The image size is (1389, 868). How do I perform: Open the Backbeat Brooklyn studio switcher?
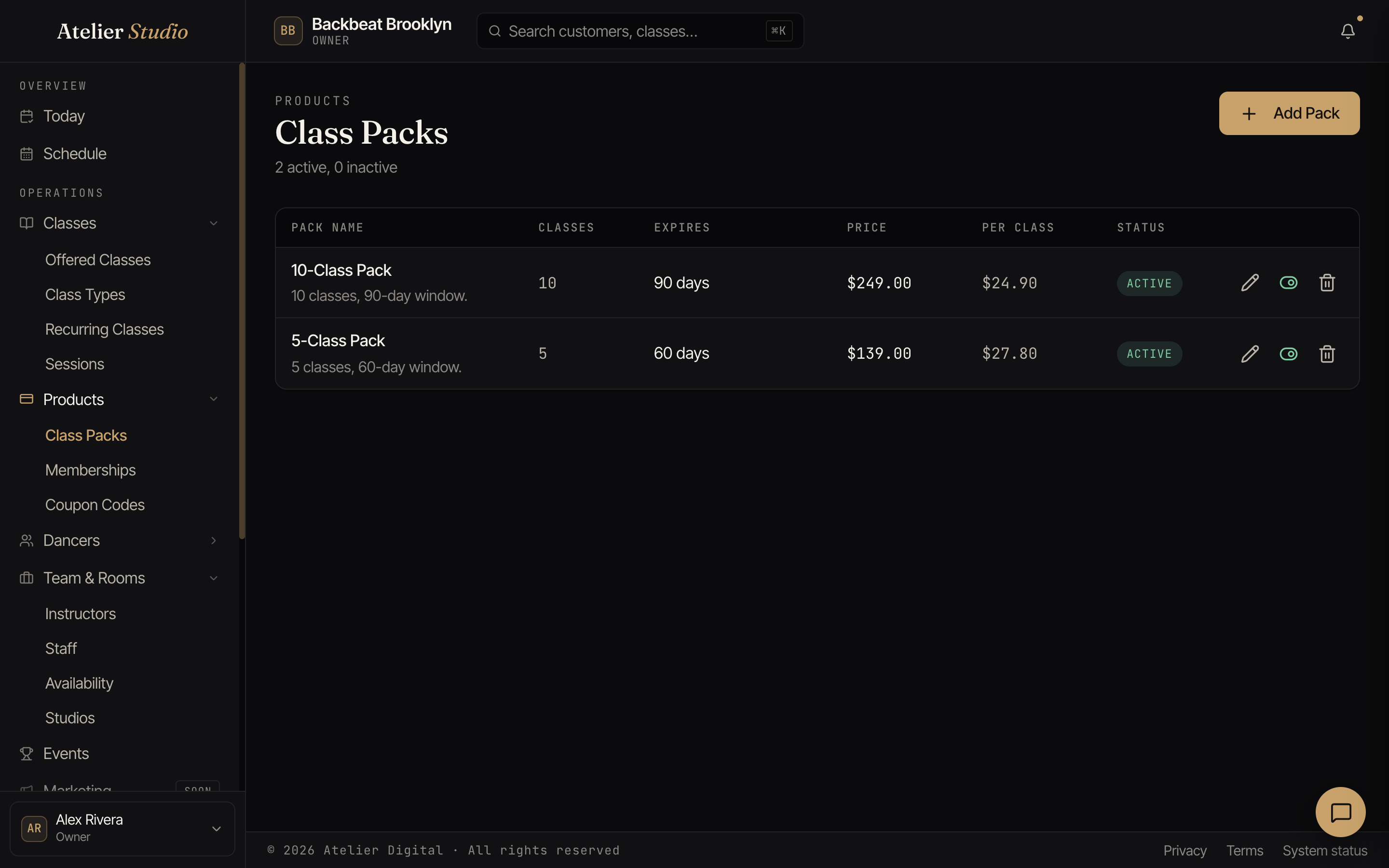[363, 31]
